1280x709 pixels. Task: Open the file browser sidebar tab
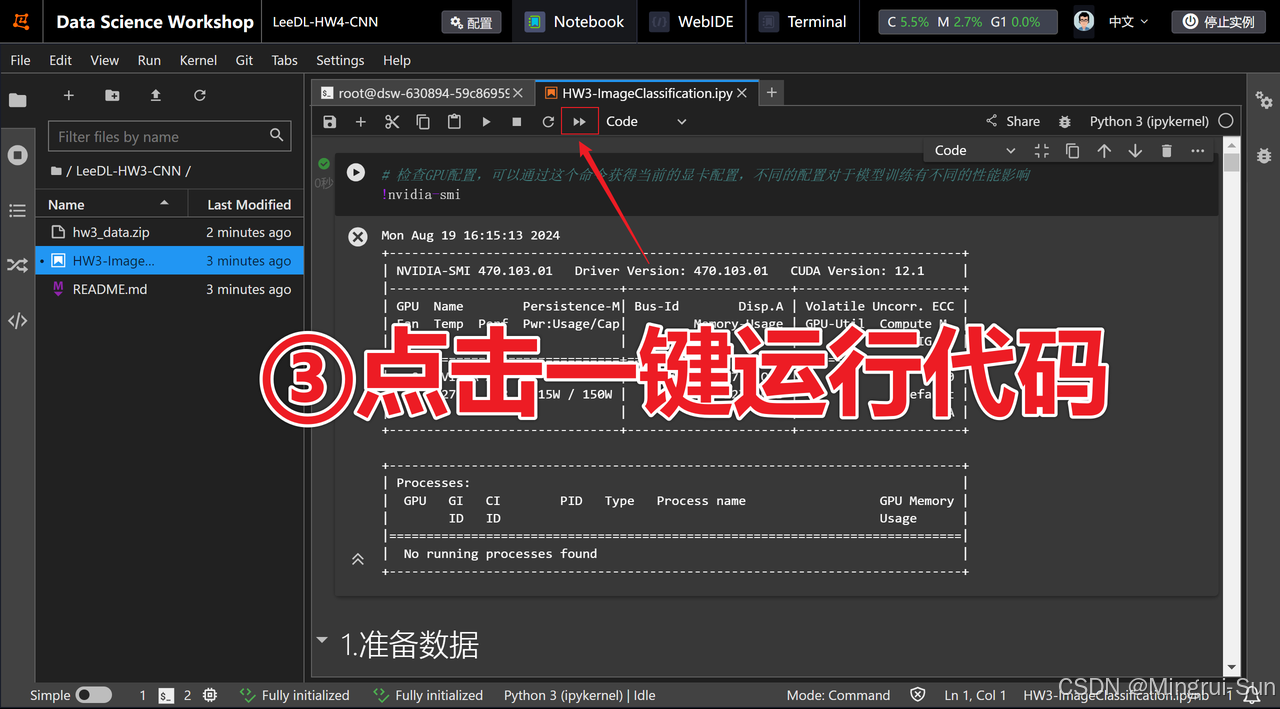pyautogui.click(x=18, y=100)
